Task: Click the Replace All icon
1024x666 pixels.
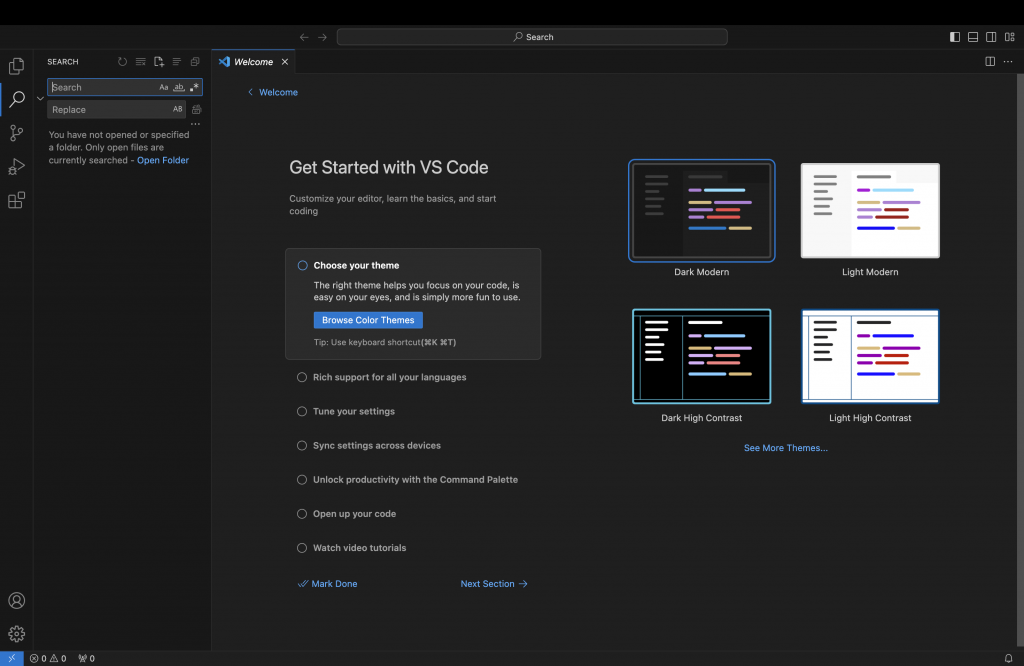Action: point(197,110)
